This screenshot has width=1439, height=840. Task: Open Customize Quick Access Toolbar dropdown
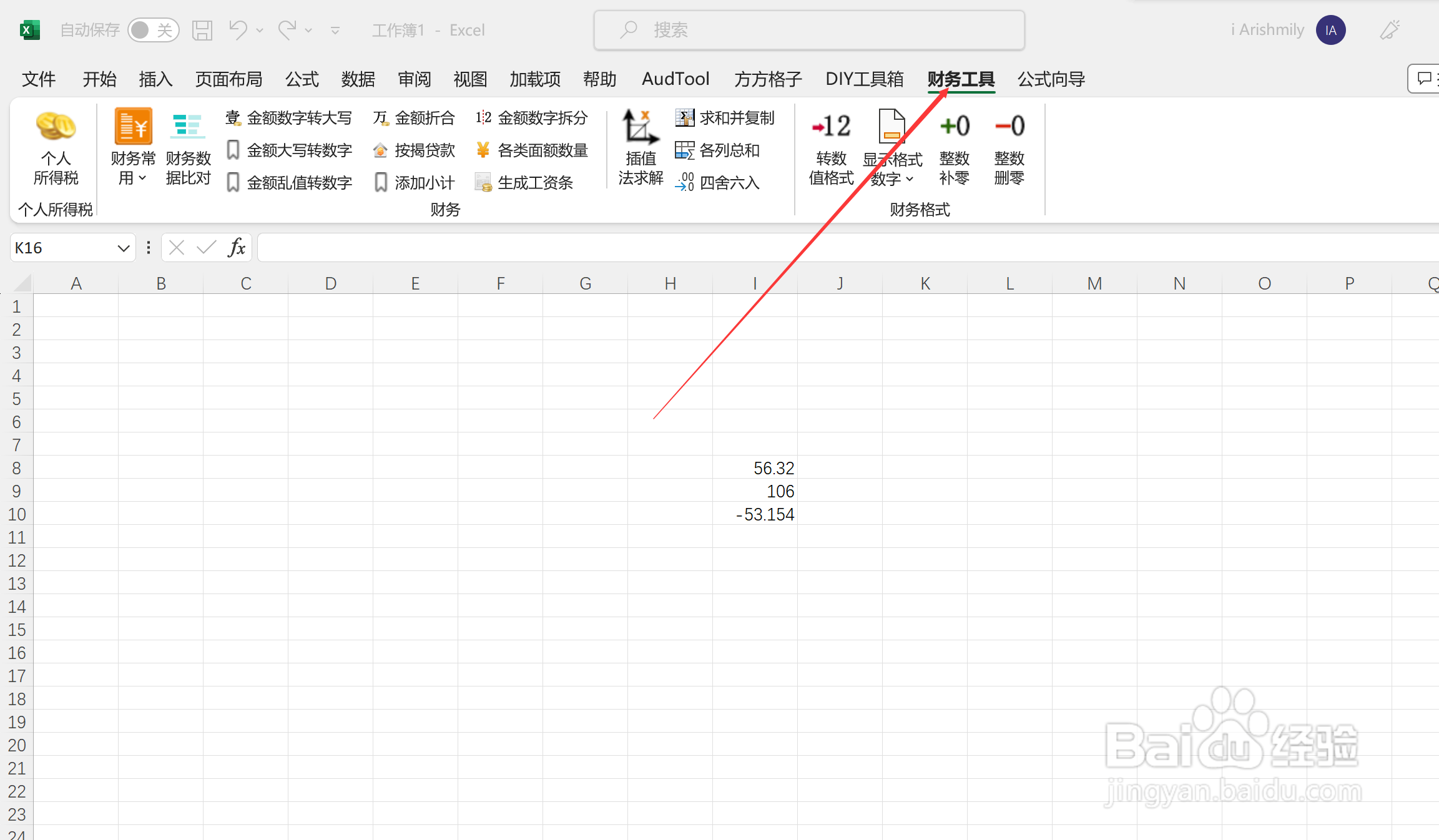(335, 30)
